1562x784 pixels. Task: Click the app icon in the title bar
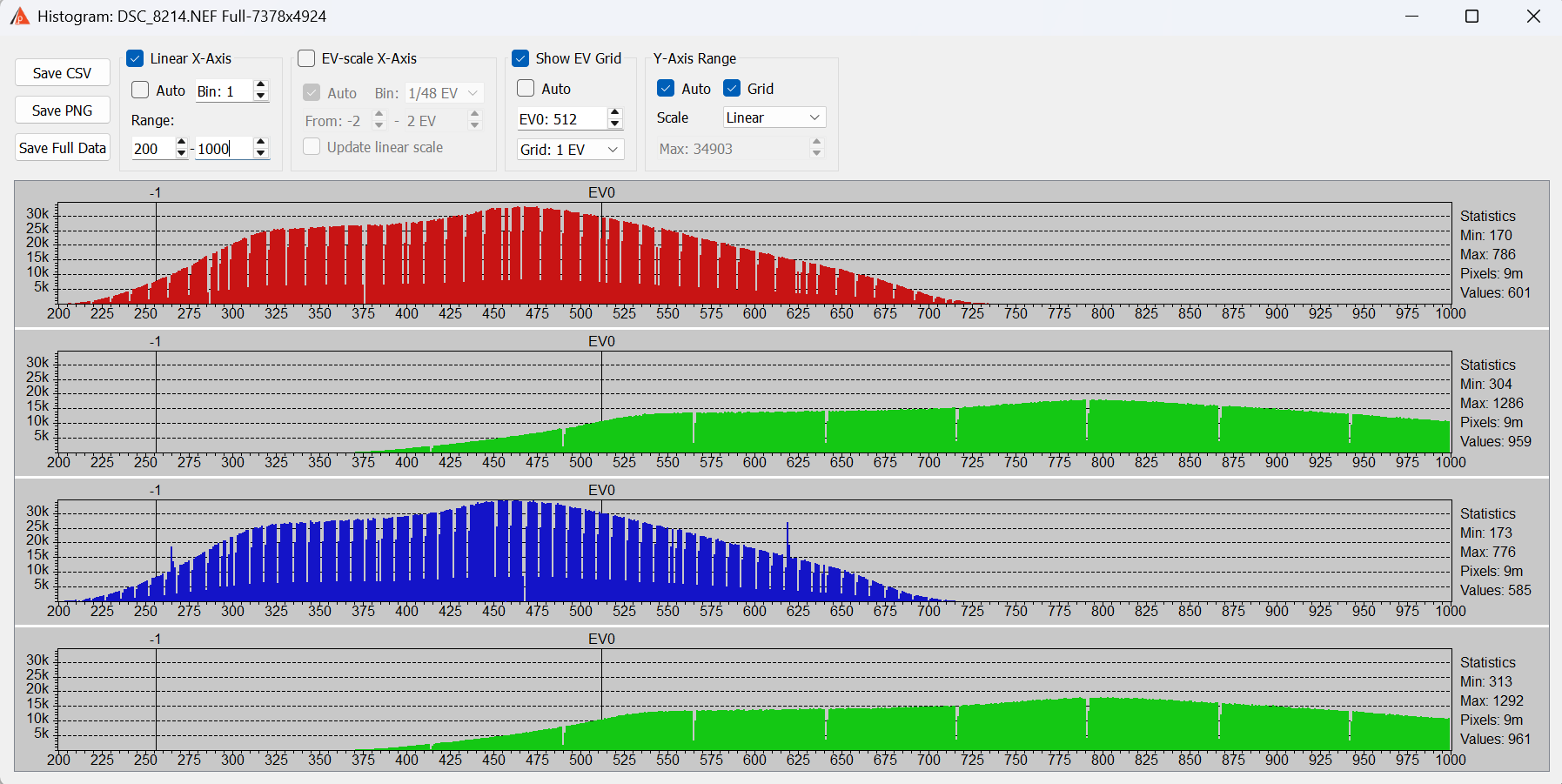click(19, 17)
